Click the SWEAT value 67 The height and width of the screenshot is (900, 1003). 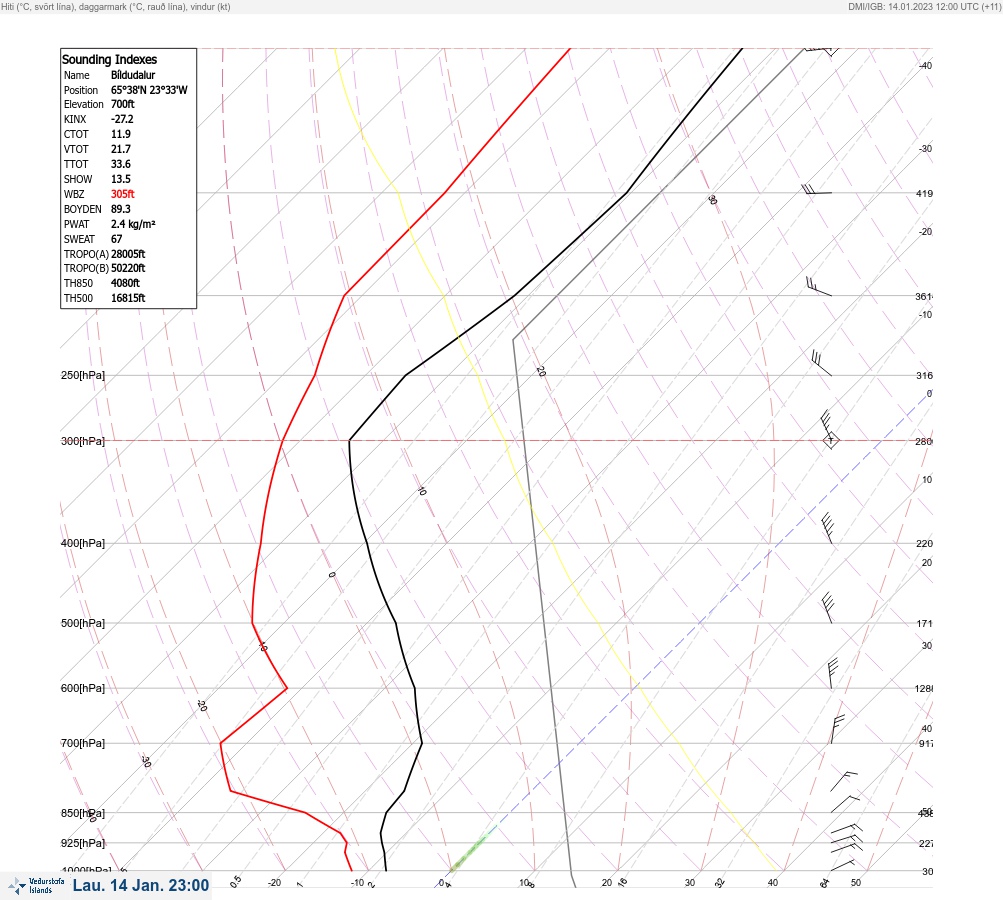pyautogui.click(x=116, y=239)
